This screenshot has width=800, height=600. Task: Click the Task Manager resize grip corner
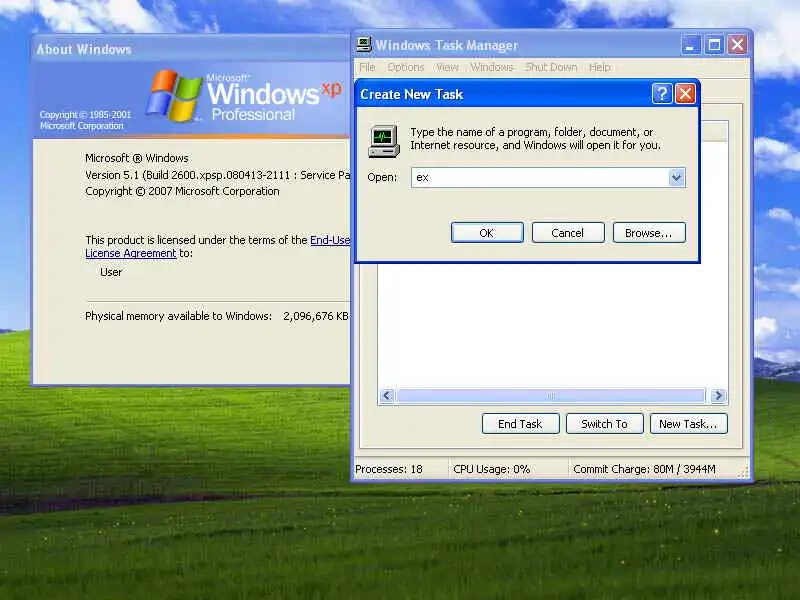coord(744,473)
